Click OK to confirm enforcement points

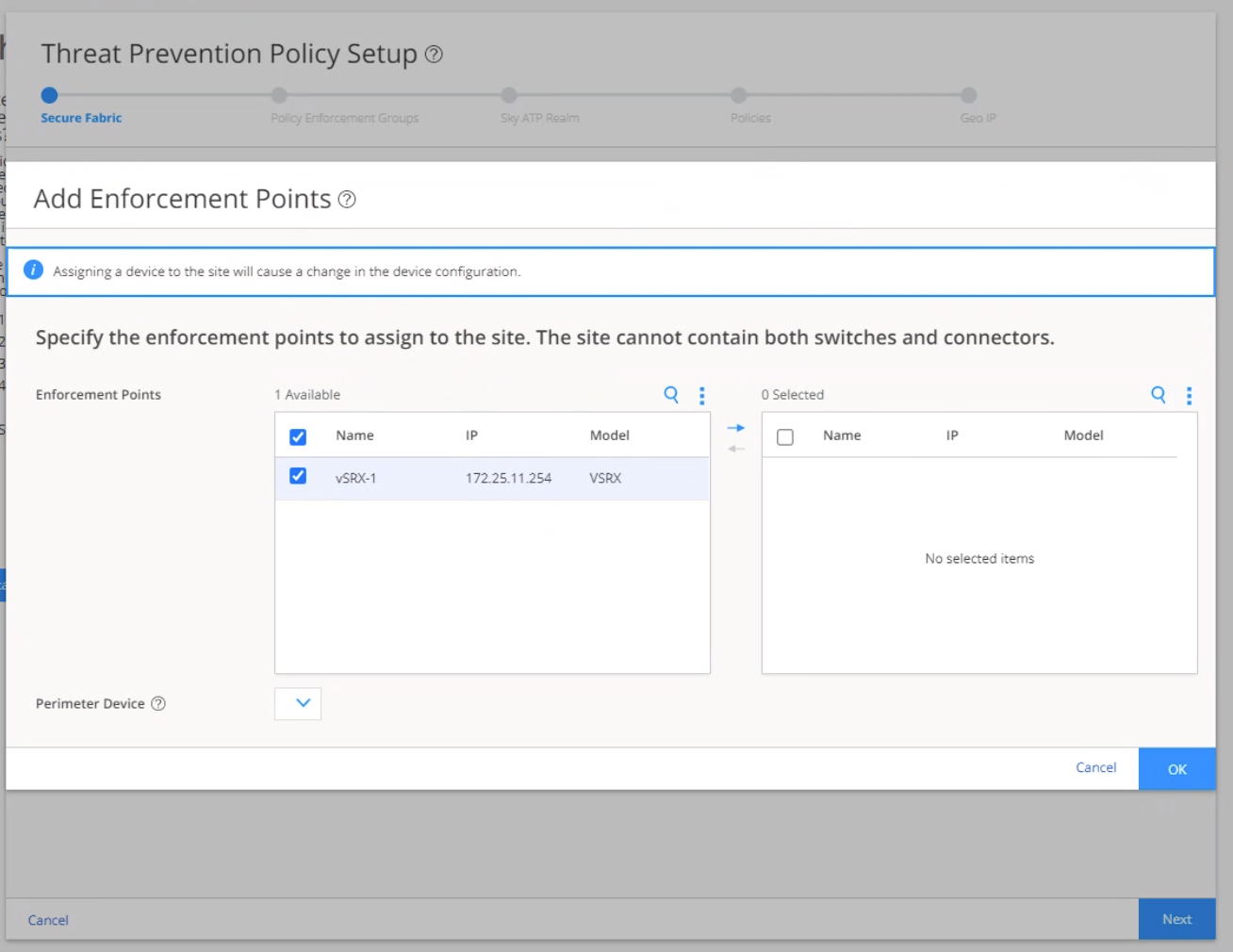pos(1176,769)
